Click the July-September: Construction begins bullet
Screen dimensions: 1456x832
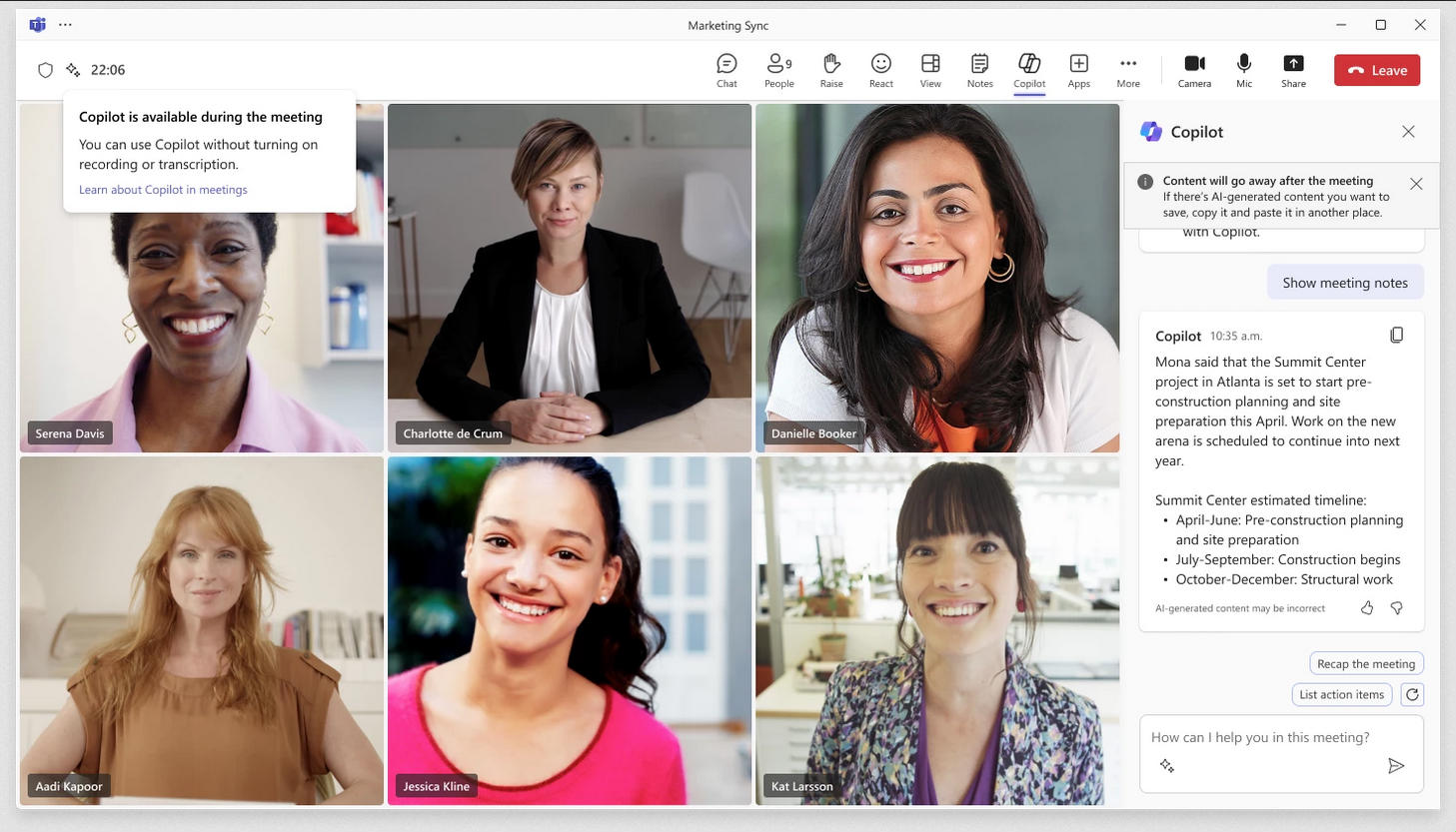[1288, 559]
